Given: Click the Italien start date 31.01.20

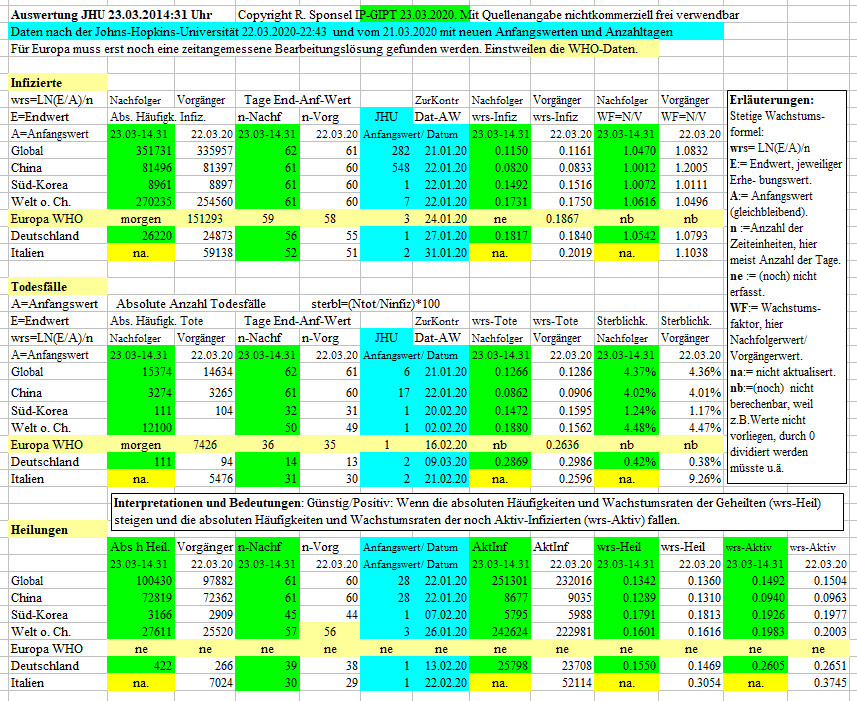Looking at the screenshot, I should 441,252.
